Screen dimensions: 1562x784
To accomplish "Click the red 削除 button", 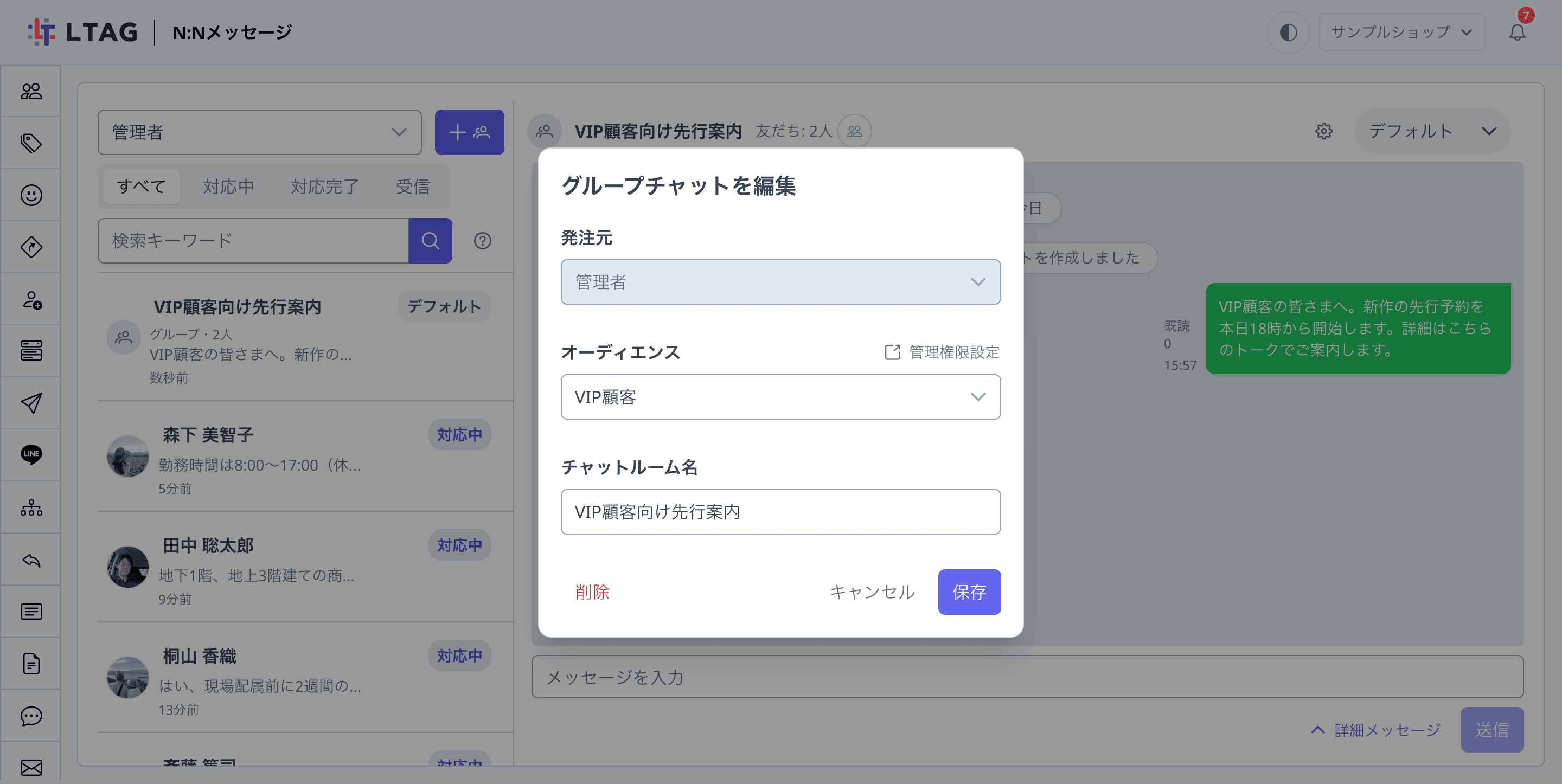I will [x=592, y=592].
